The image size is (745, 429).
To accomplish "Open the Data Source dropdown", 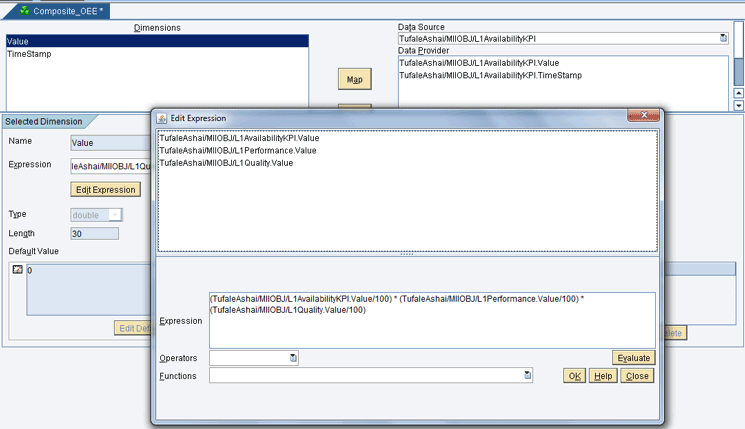I will 723,39.
